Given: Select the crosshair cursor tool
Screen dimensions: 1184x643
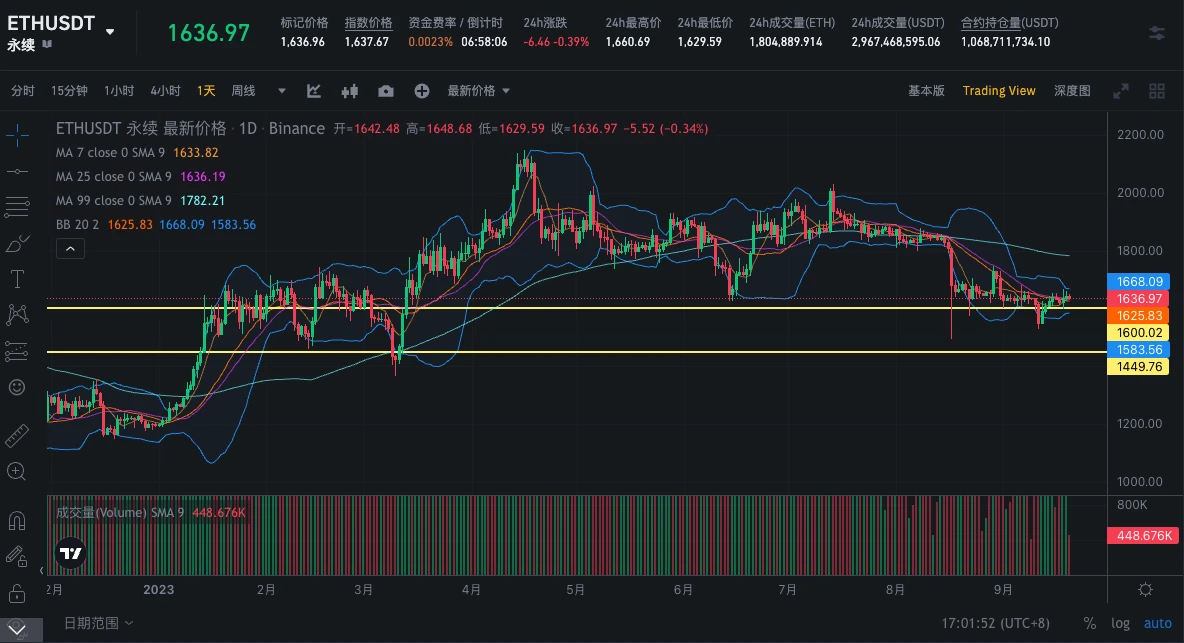Looking at the screenshot, I should coord(17,136).
